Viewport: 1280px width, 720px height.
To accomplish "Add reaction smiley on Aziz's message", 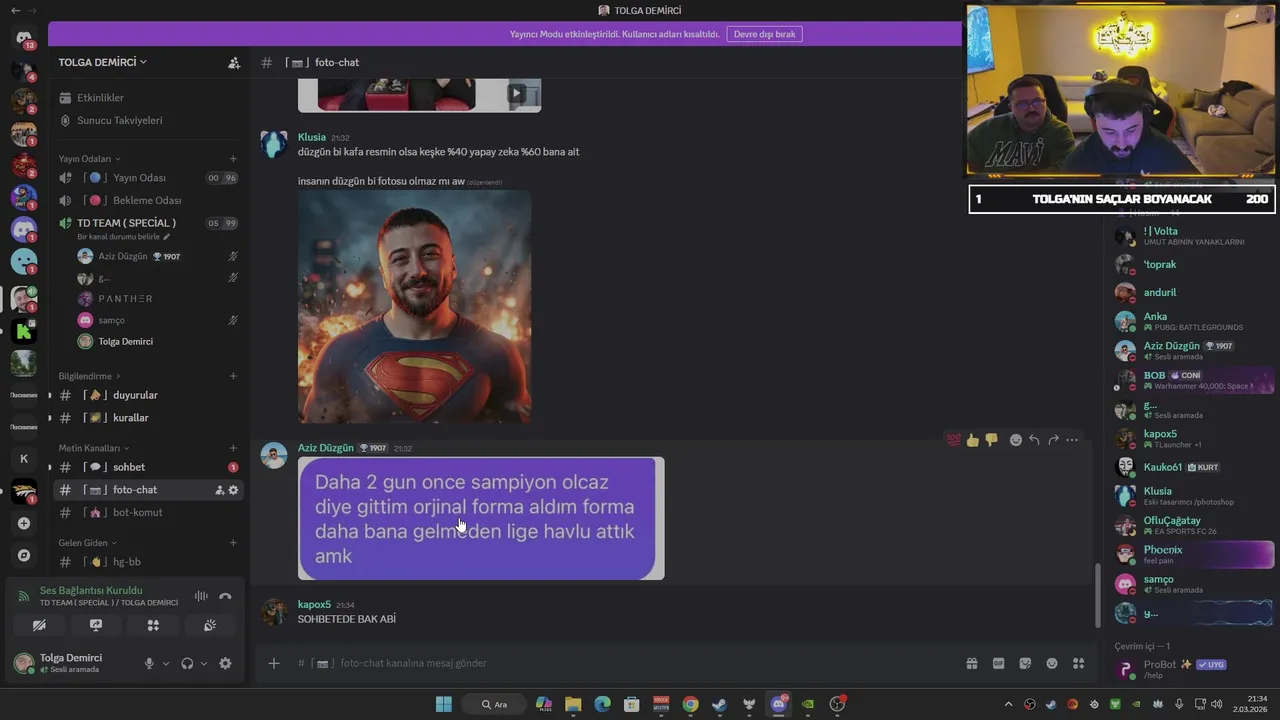I will click(1015, 440).
